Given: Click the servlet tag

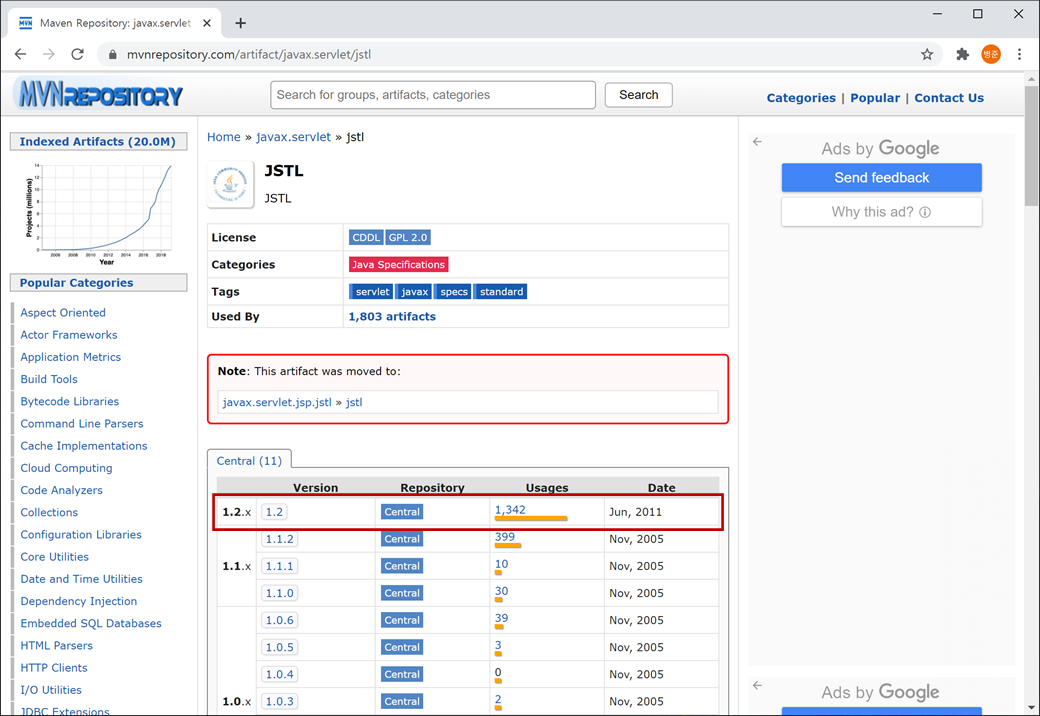Looking at the screenshot, I should click(x=372, y=292).
